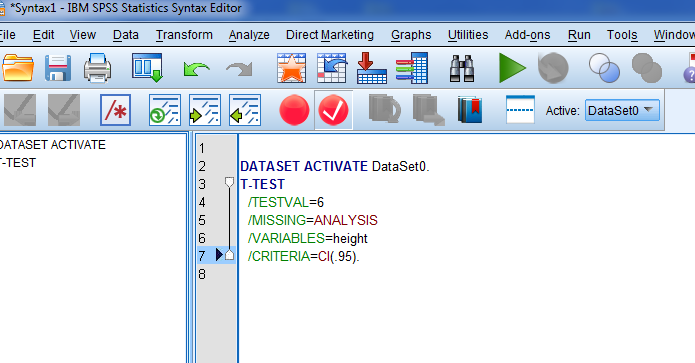This screenshot has height=363, width=695.
Task: Click line number 4 in the gutter
Action: click(x=202, y=202)
